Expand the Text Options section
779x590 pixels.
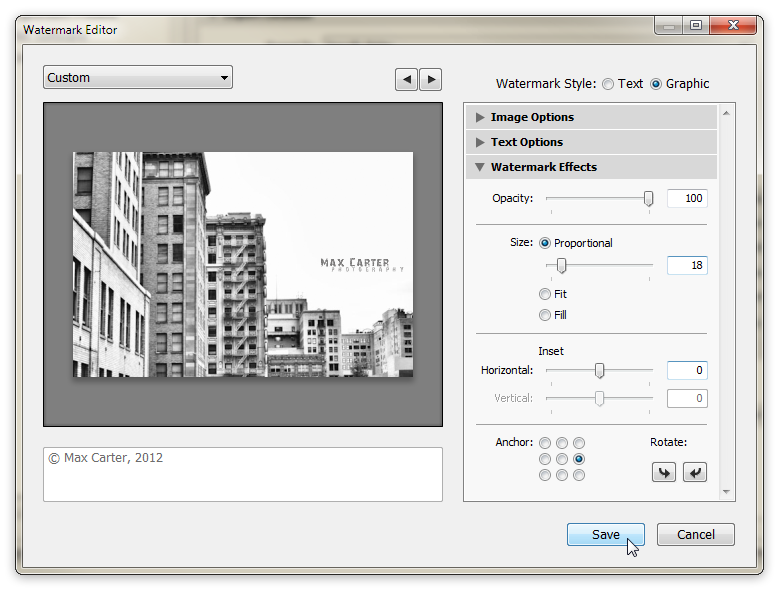591,142
